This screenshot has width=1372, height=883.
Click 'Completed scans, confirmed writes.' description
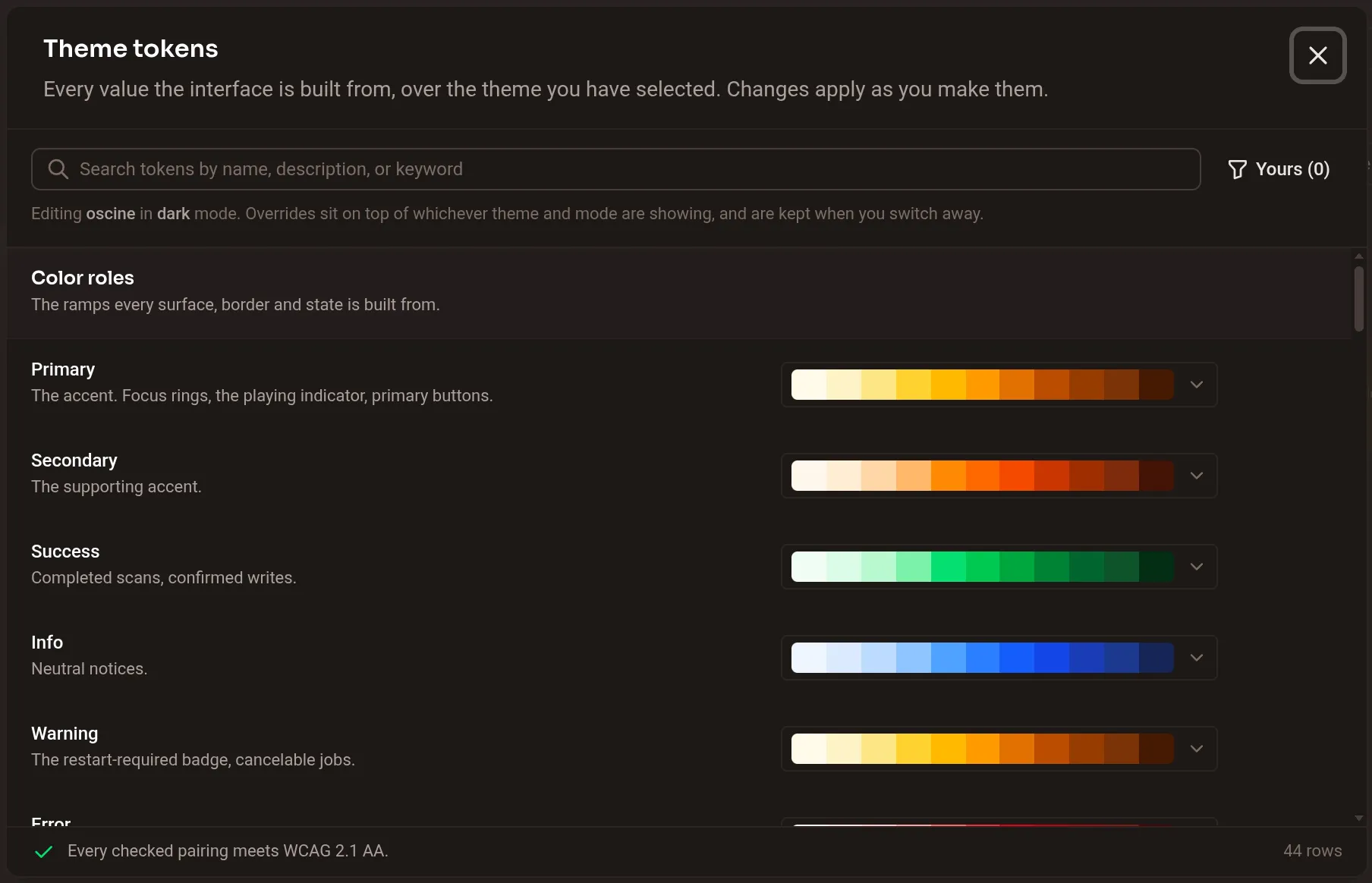point(164,578)
